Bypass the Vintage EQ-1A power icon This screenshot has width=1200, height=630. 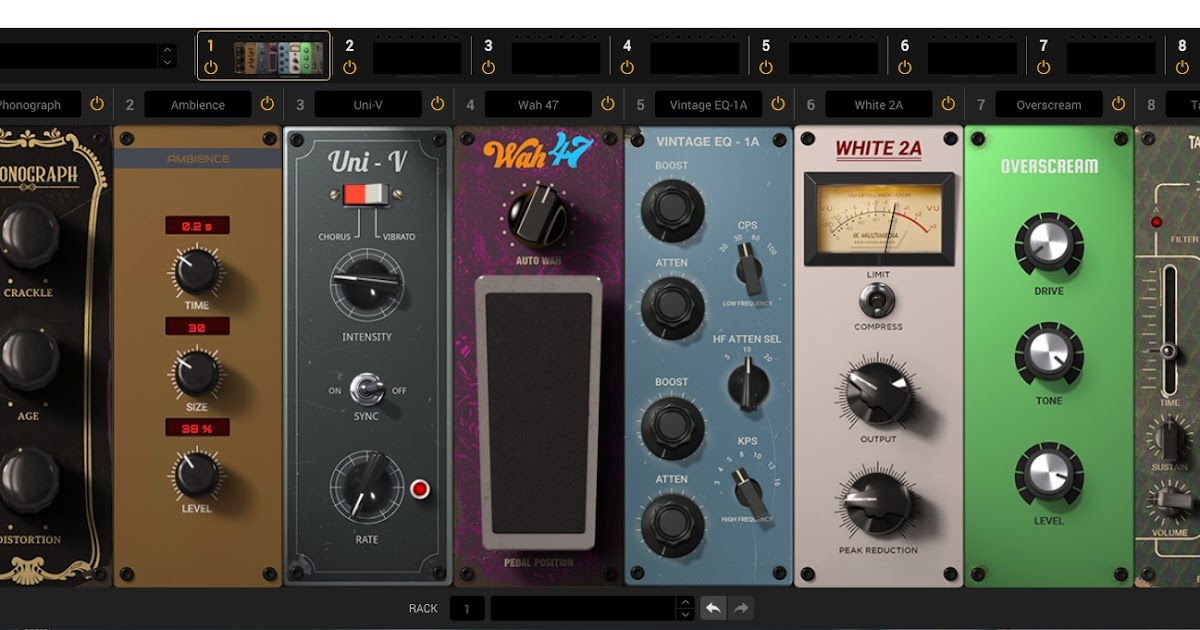(x=778, y=104)
